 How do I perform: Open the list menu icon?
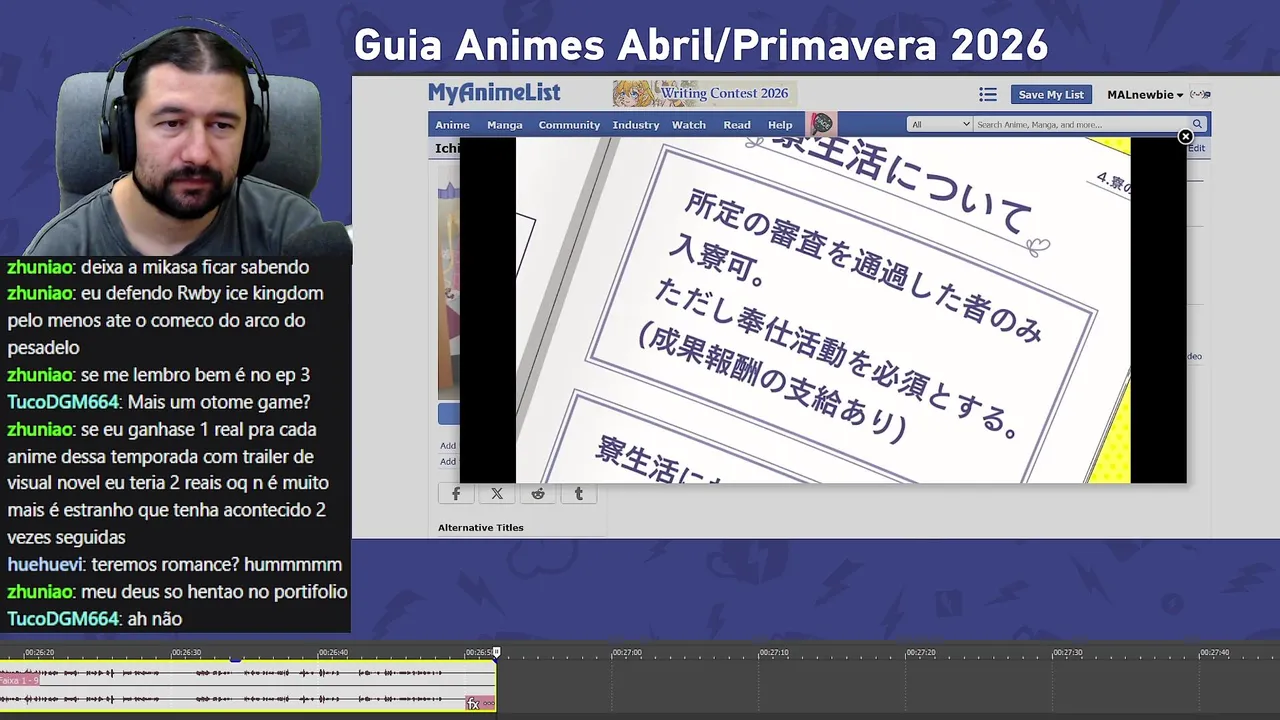coord(988,94)
